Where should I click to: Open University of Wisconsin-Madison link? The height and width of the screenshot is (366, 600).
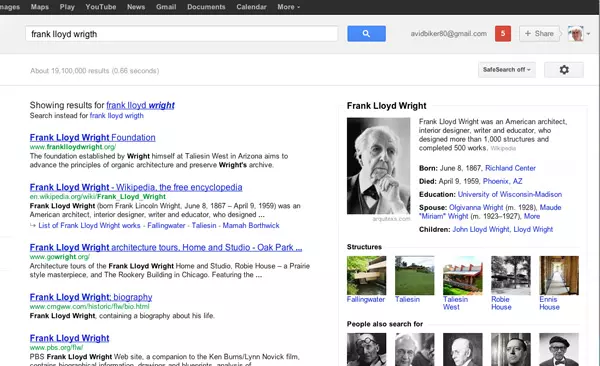510,194
